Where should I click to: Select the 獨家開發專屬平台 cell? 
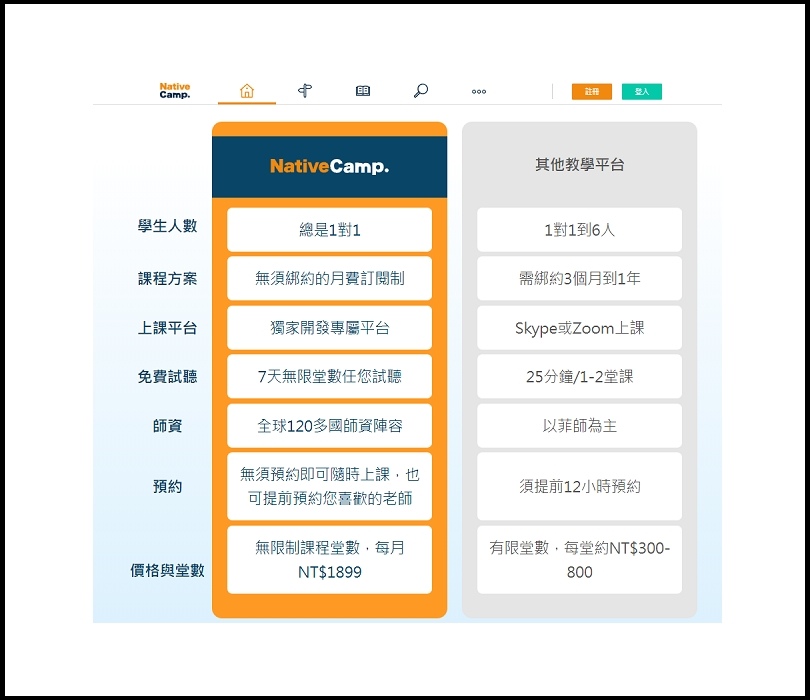coord(330,328)
